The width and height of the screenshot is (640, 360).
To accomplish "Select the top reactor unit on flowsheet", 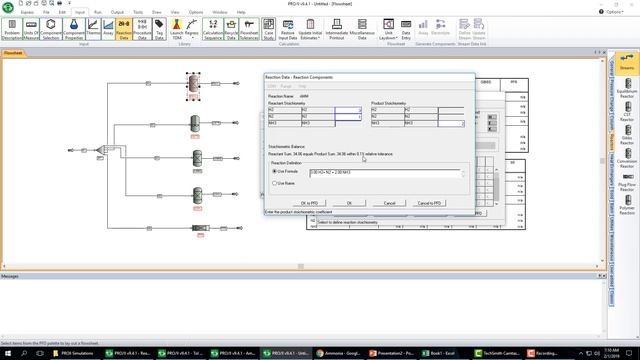I will click(193, 84).
